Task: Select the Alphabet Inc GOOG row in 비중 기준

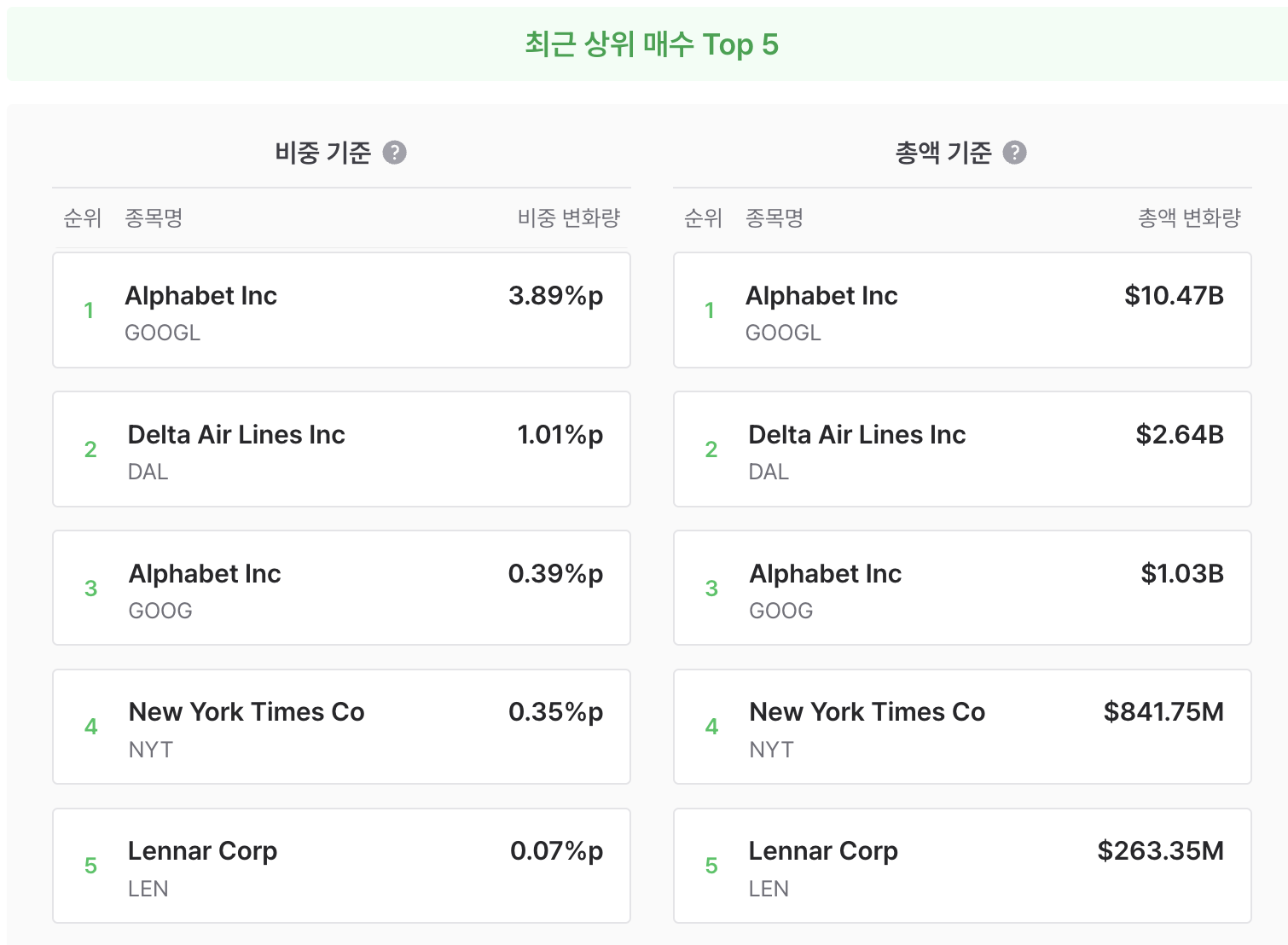Action: click(341, 588)
